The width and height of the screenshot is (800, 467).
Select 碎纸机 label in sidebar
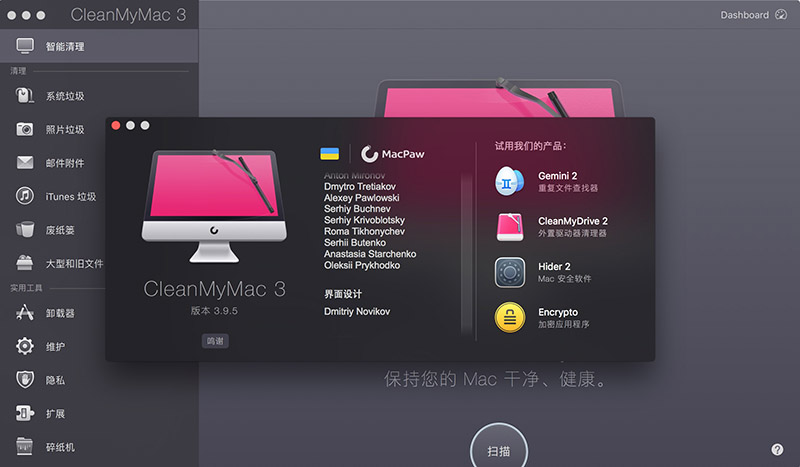(60, 447)
